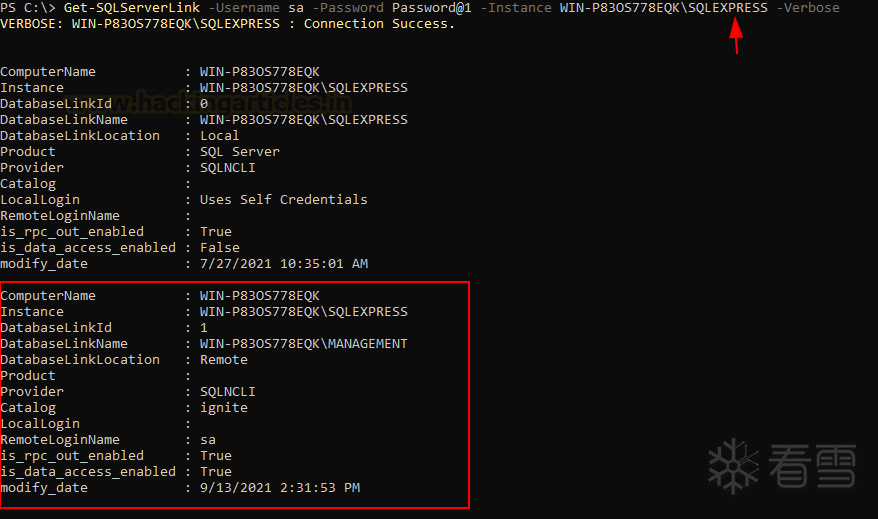Select the Remote link location value

[224, 360]
